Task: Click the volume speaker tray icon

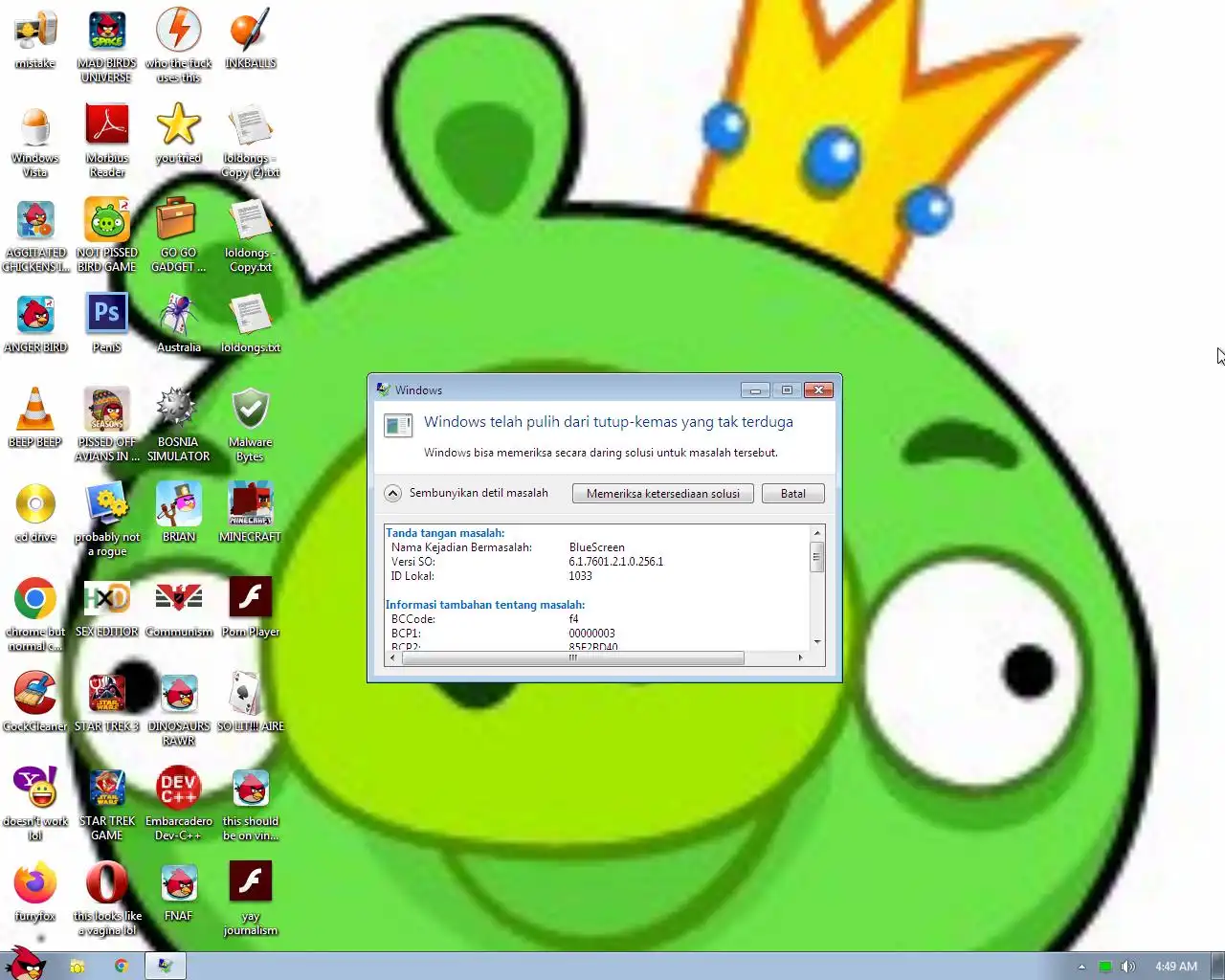Action: click(x=1128, y=967)
